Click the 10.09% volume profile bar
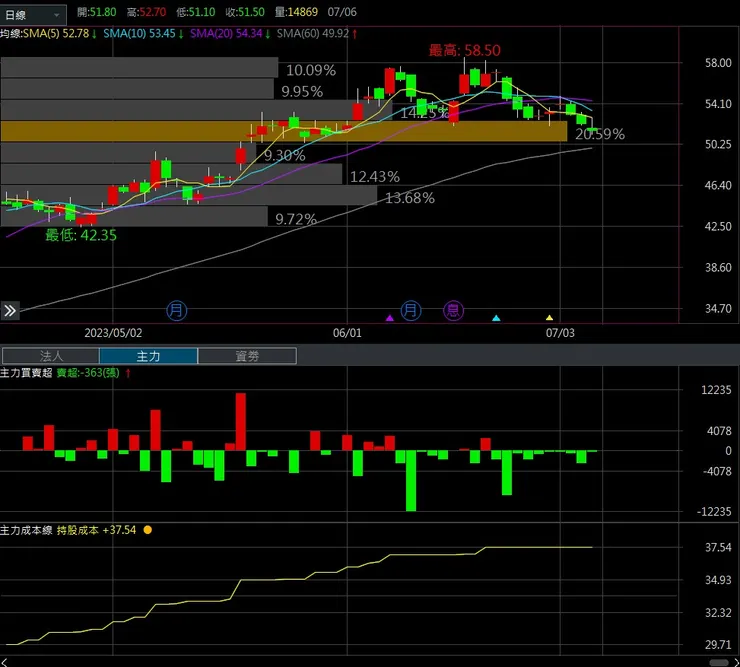This screenshot has height=667, width=740. (139, 68)
